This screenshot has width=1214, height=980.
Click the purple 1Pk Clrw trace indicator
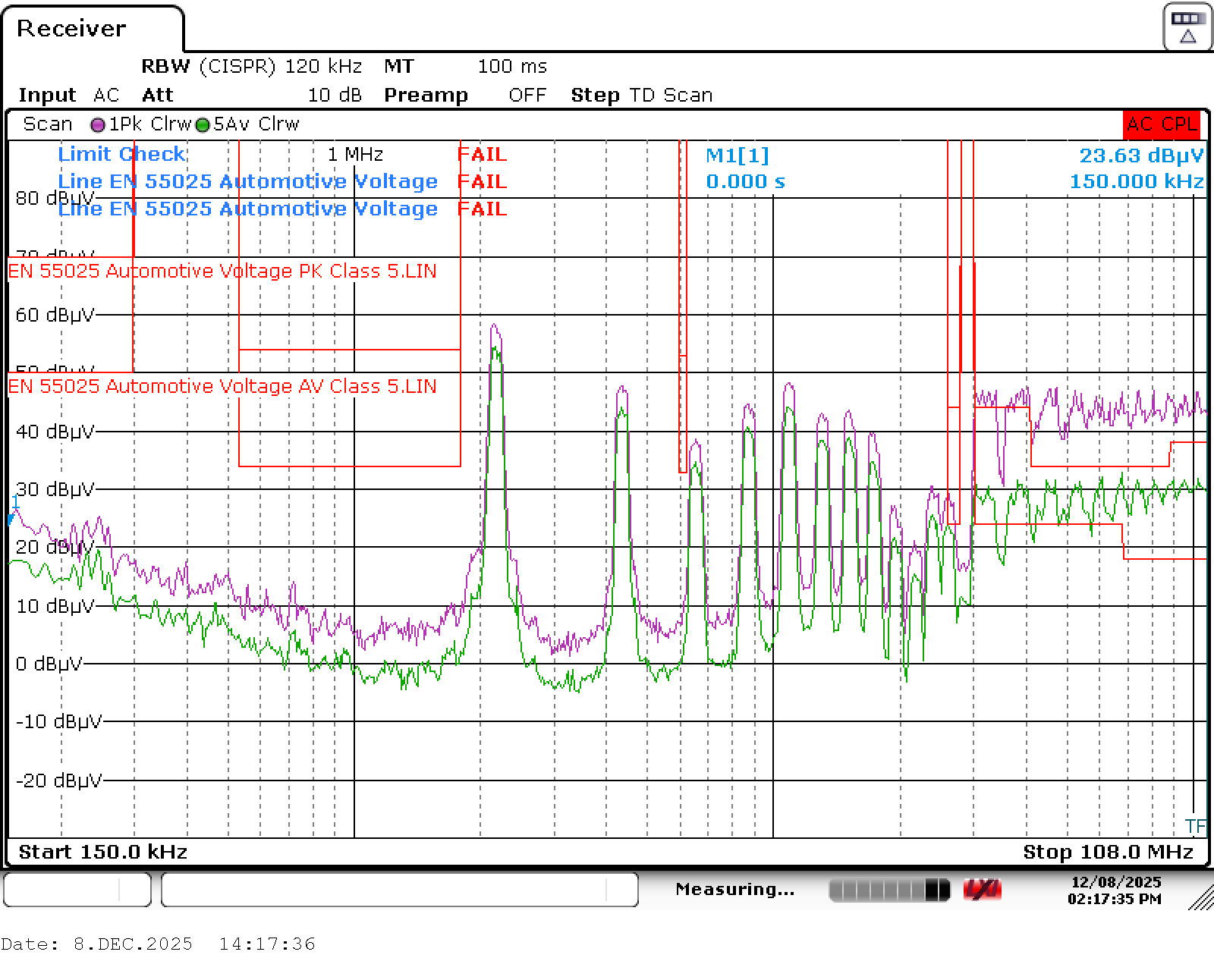pyautogui.click(x=98, y=125)
